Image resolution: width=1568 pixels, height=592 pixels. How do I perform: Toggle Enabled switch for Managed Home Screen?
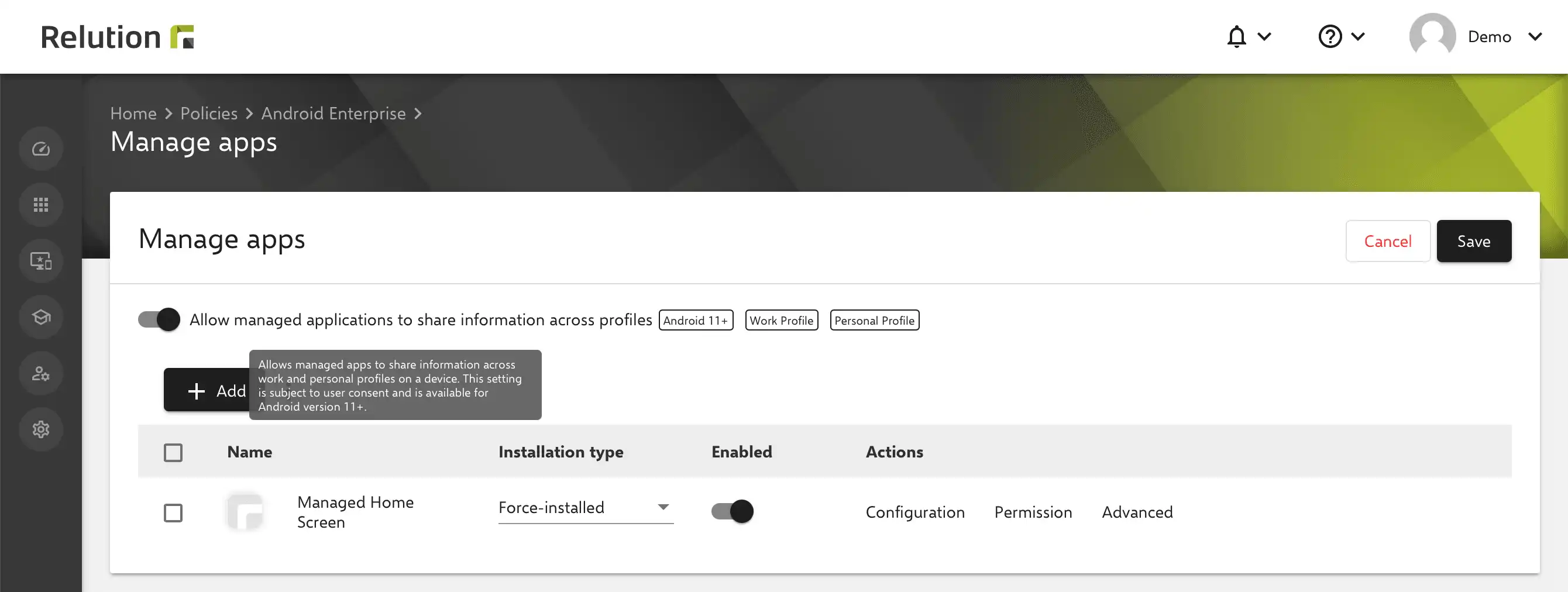point(733,511)
